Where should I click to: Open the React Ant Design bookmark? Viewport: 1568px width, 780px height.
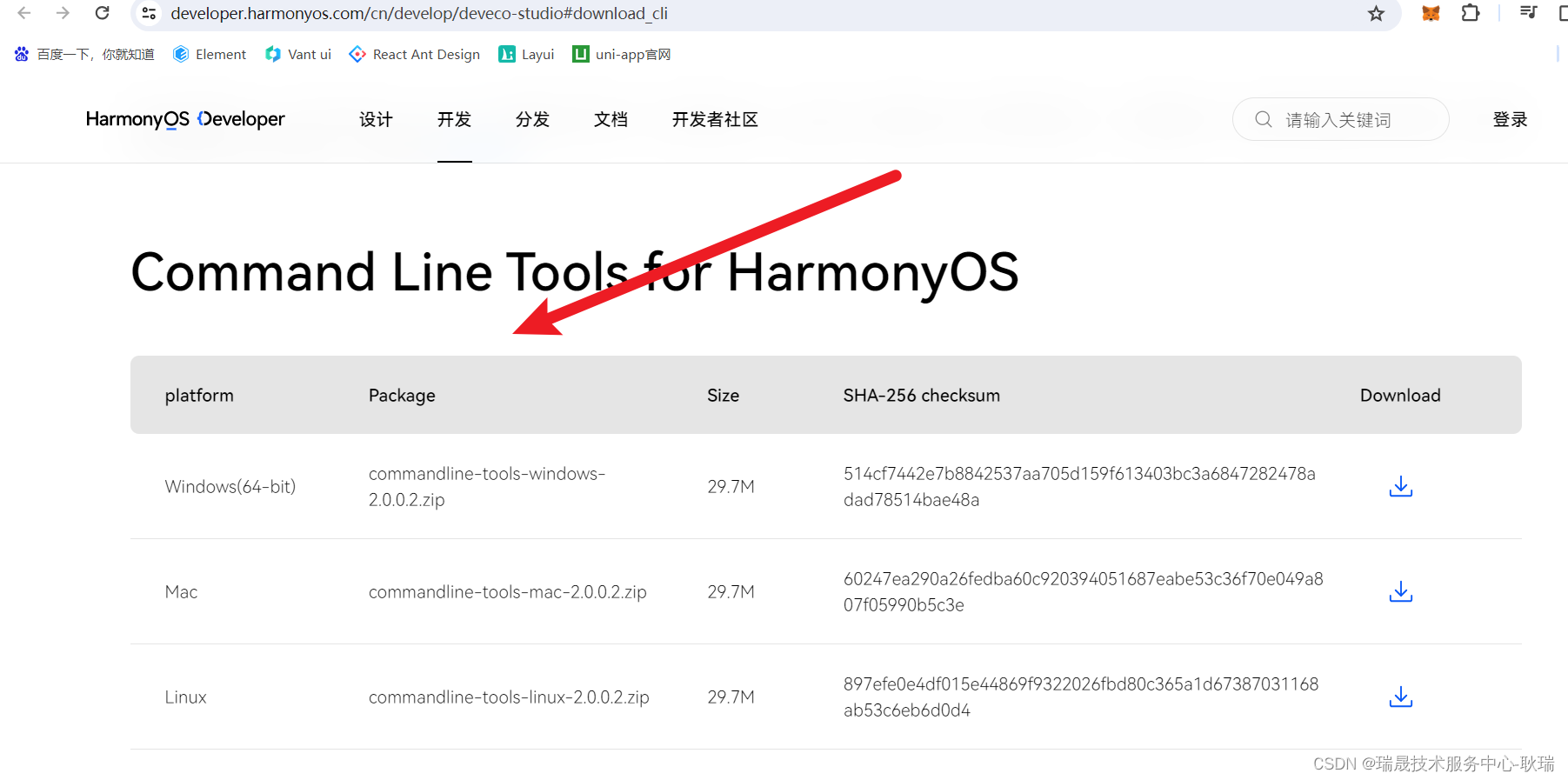point(414,54)
